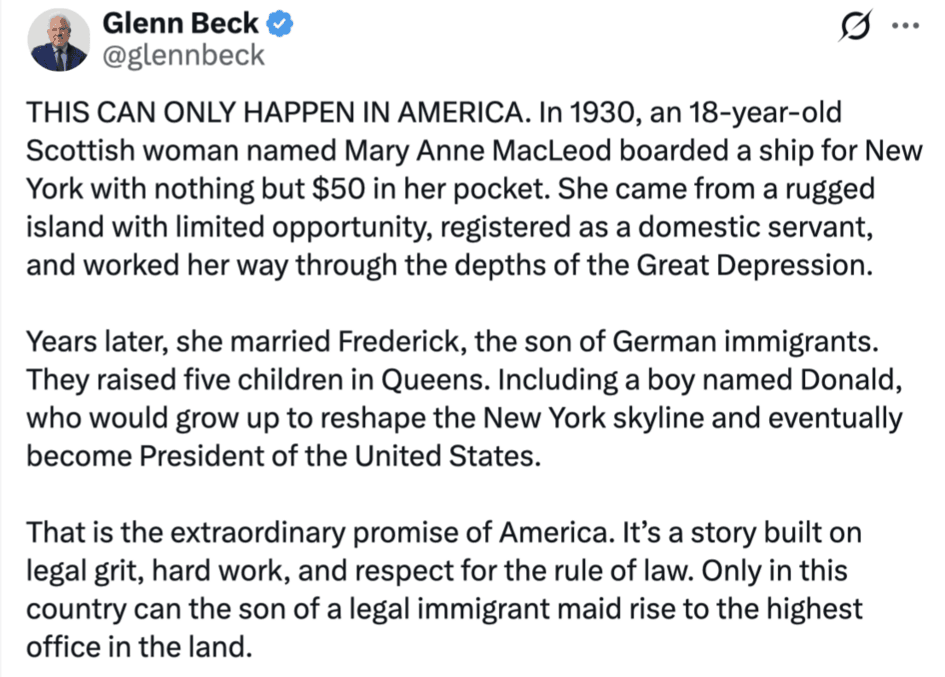Click "President of the United States" text
The height and width of the screenshot is (677, 945).
click(x=337, y=456)
